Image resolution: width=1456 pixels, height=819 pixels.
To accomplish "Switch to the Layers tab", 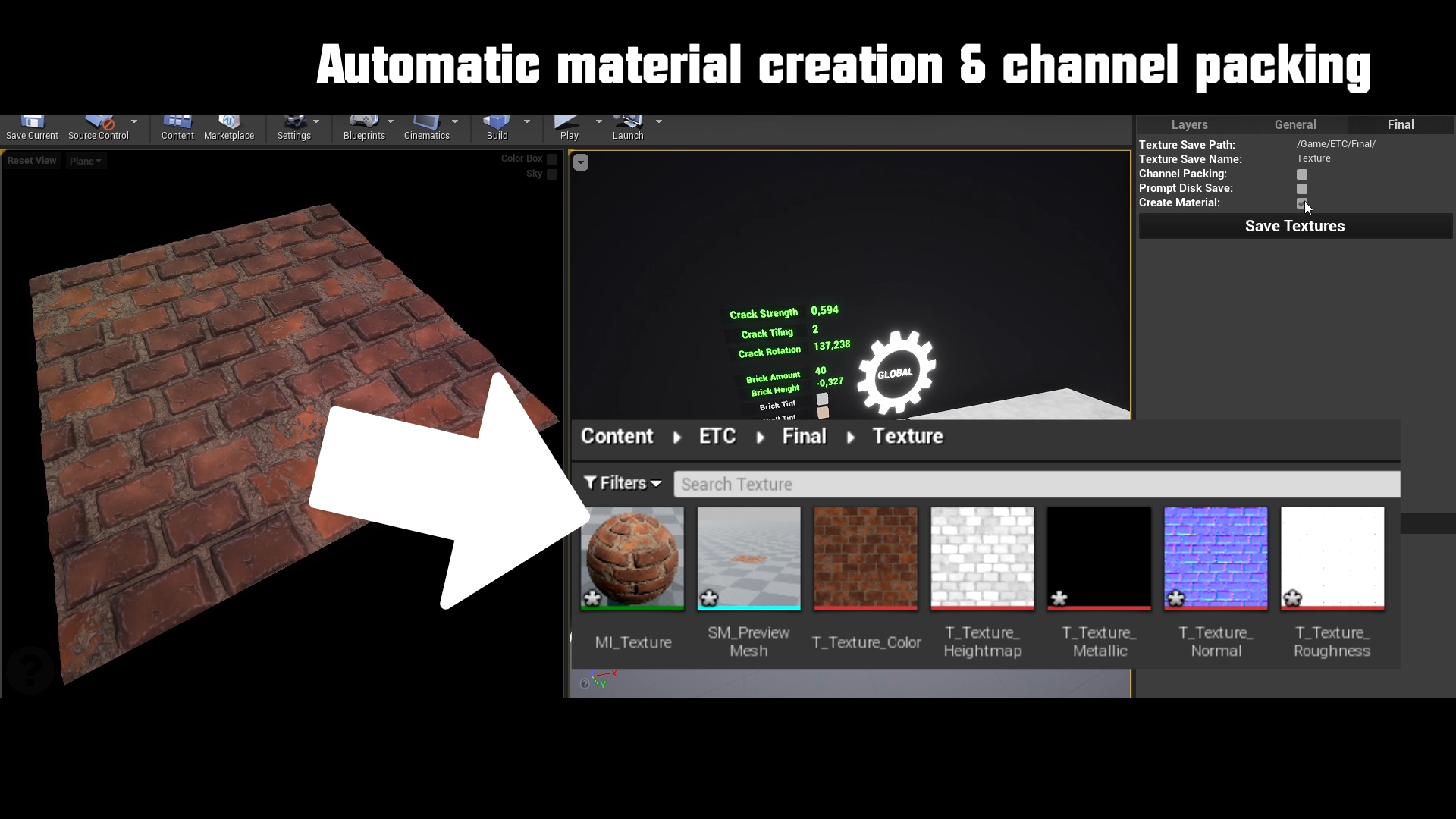I will pos(1189,124).
